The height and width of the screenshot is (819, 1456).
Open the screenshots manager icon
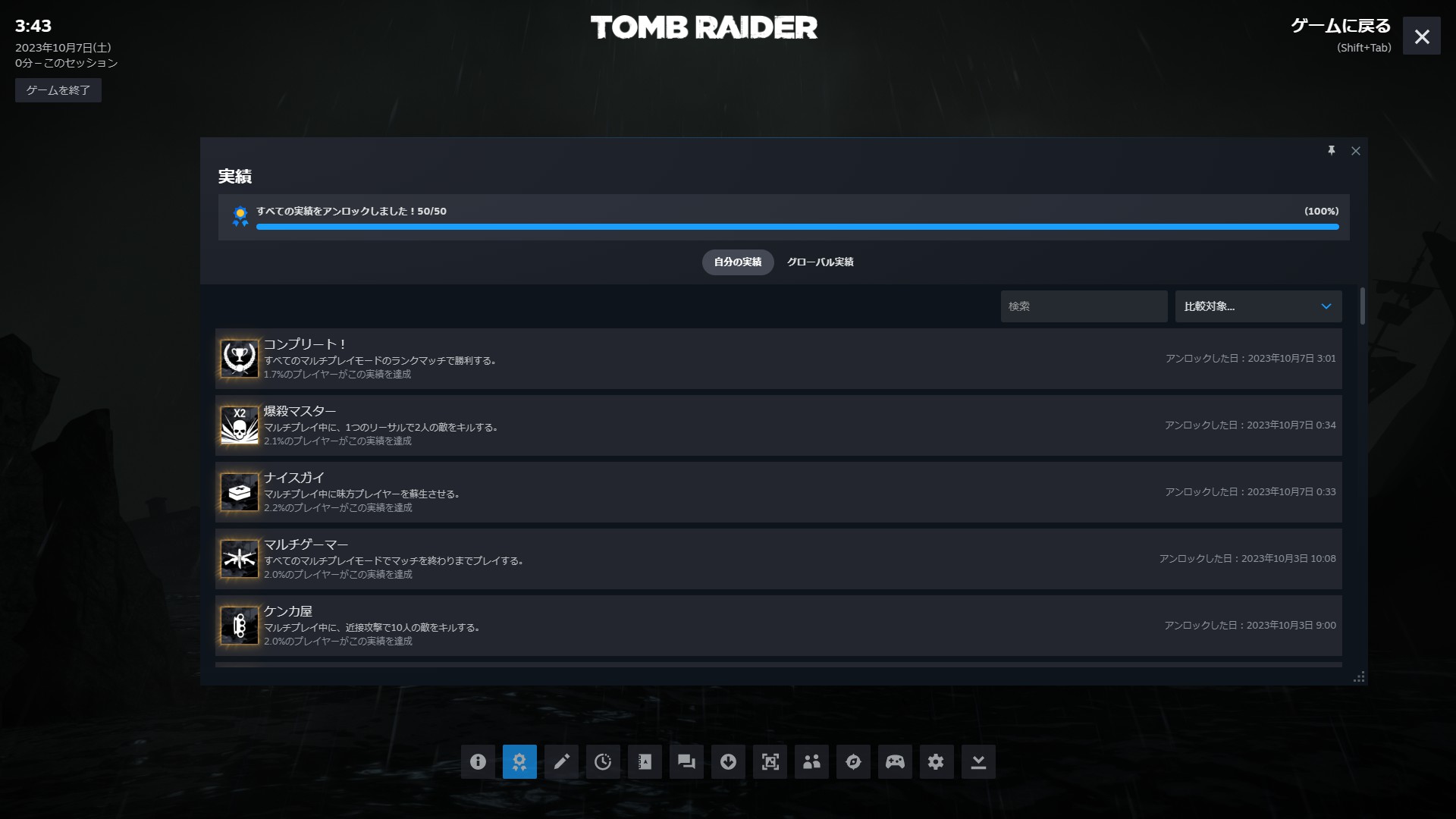[770, 761]
